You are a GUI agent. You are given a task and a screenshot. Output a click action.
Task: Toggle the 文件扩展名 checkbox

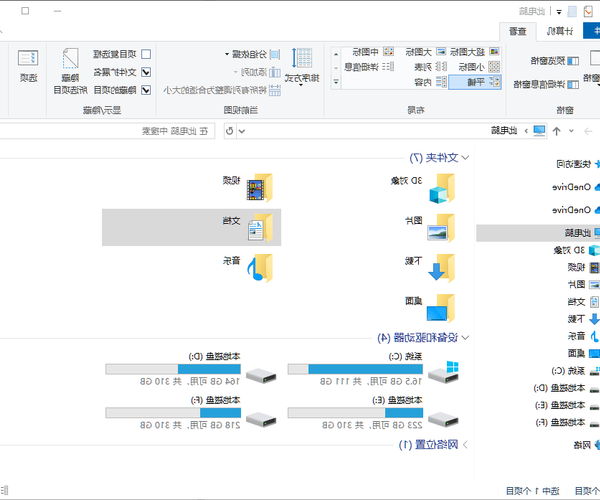(146, 72)
